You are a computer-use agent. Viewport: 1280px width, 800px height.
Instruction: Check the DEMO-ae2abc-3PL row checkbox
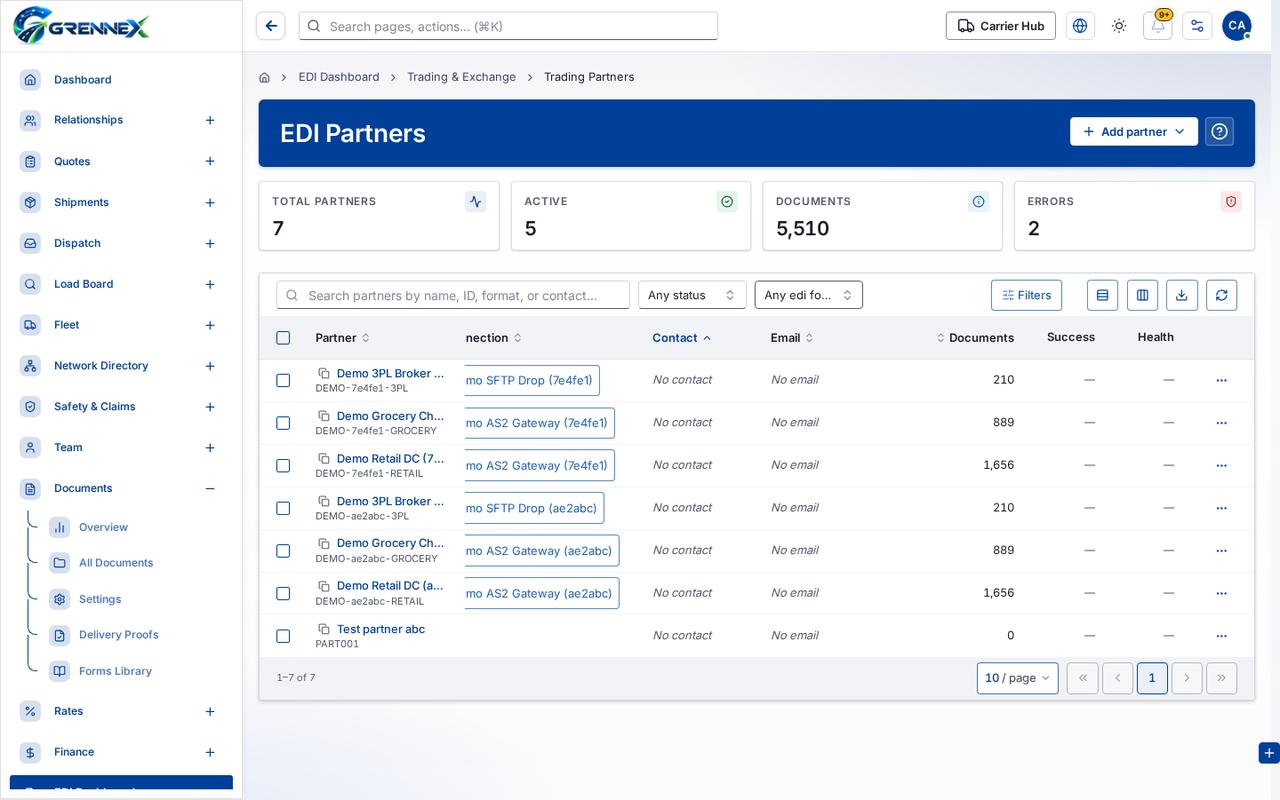click(283, 508)
